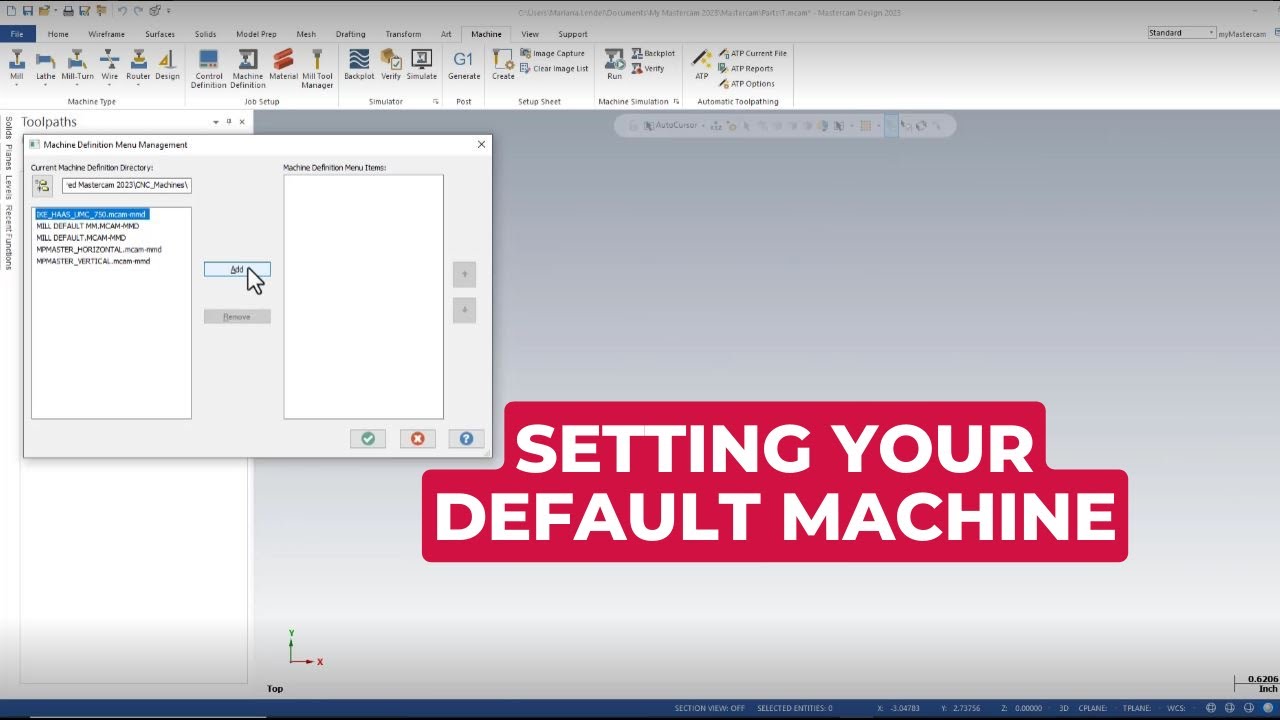Click the Save icon in quick access toolbar
The height and width of the screenshot is (720, 1280).
tap(27, 10)
